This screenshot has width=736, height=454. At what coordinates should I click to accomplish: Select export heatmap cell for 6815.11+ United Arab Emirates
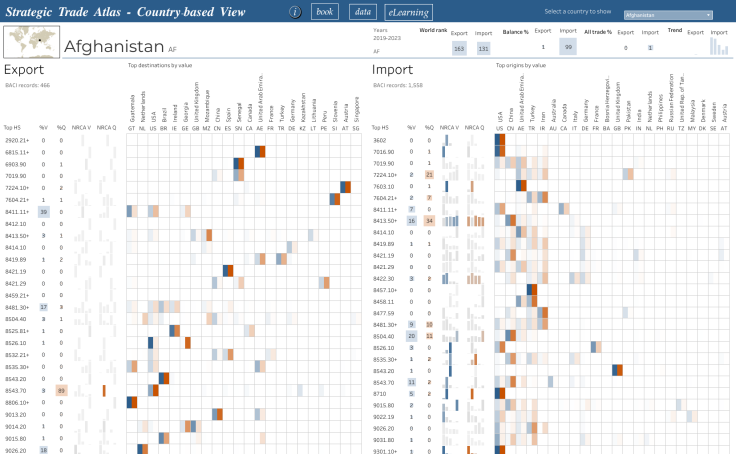coord(260,151)
